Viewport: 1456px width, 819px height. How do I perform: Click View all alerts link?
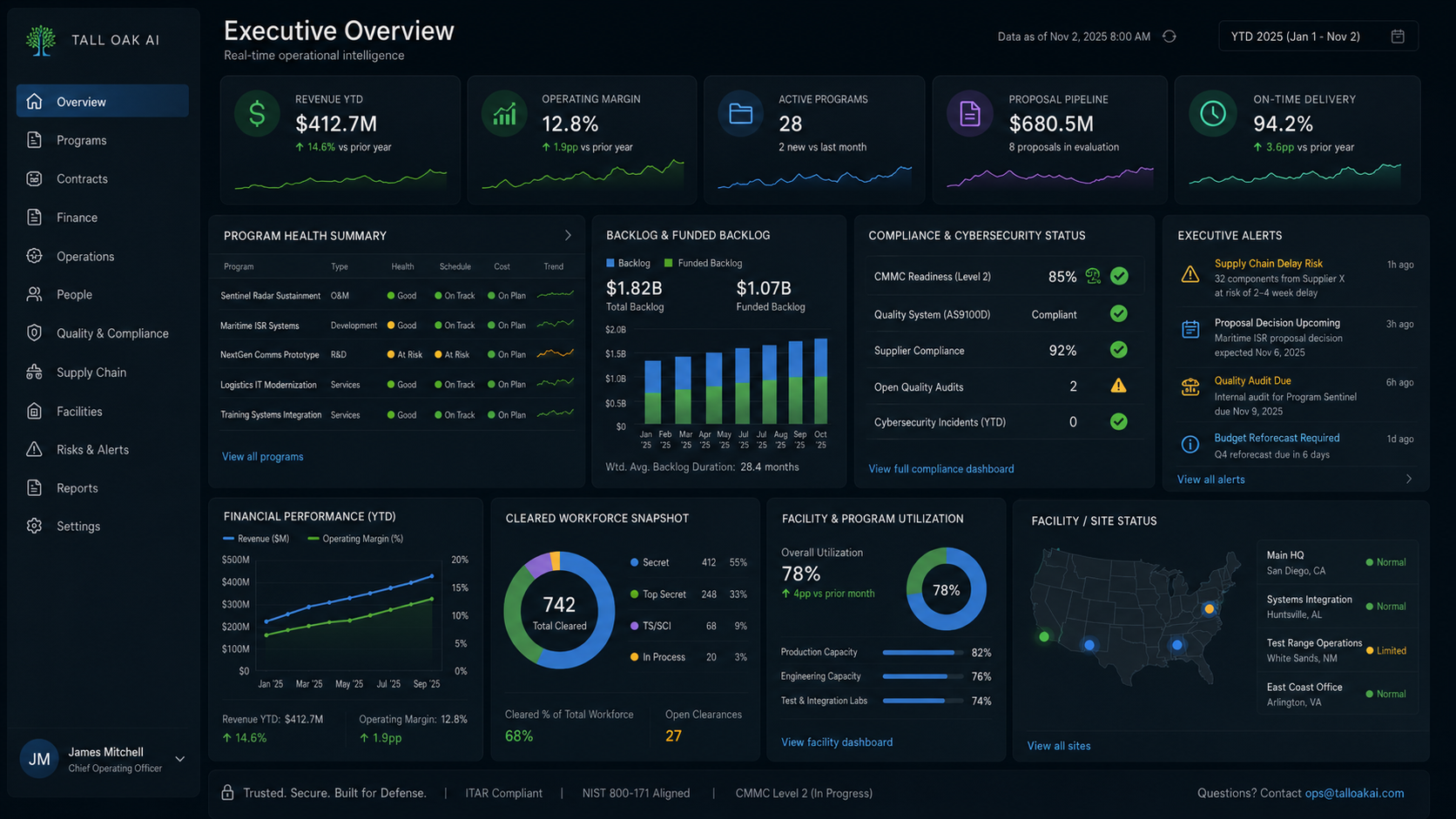pos(1210,480)
